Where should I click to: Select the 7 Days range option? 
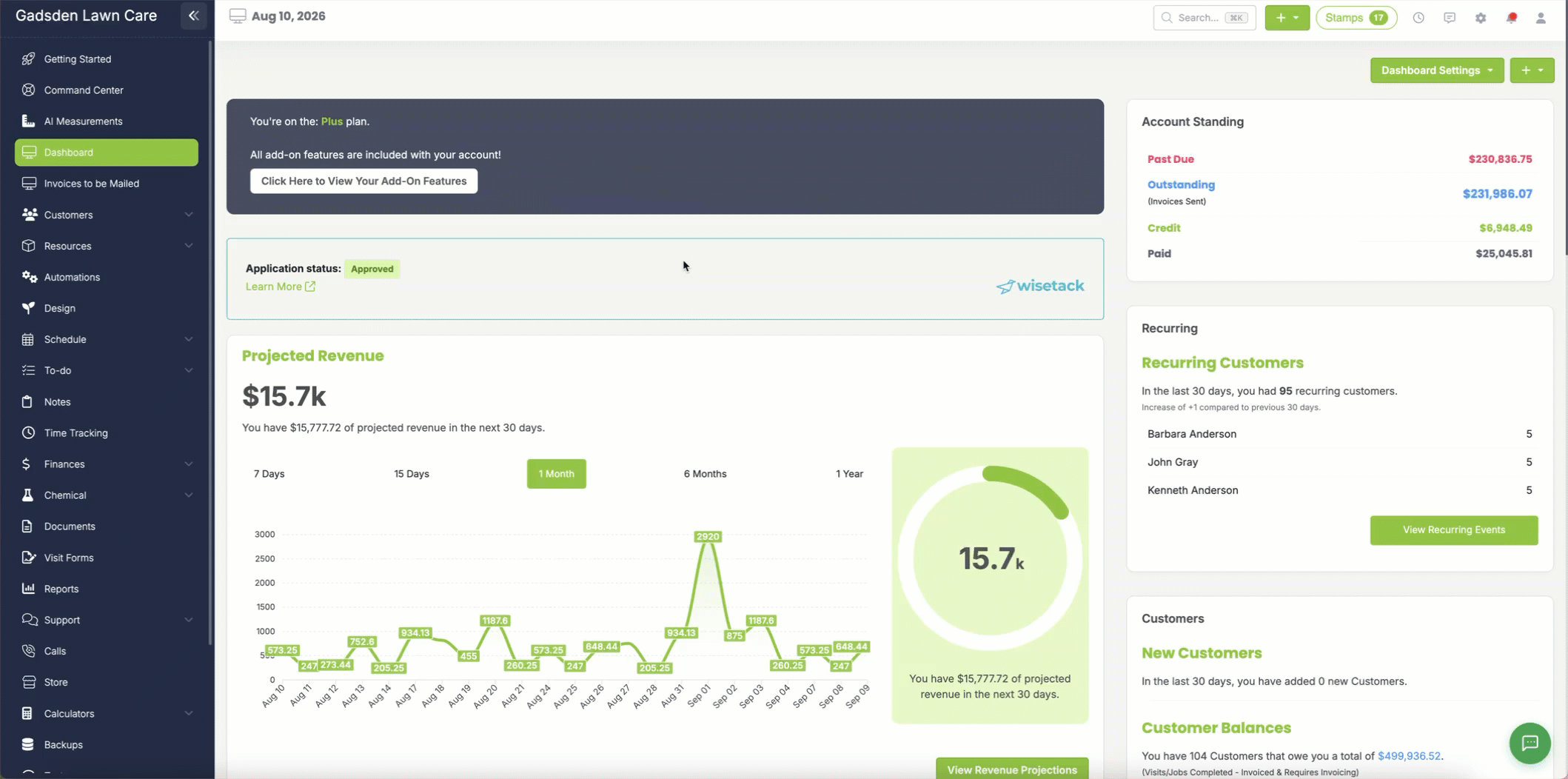pyautogui.click(x=269, y=474)
